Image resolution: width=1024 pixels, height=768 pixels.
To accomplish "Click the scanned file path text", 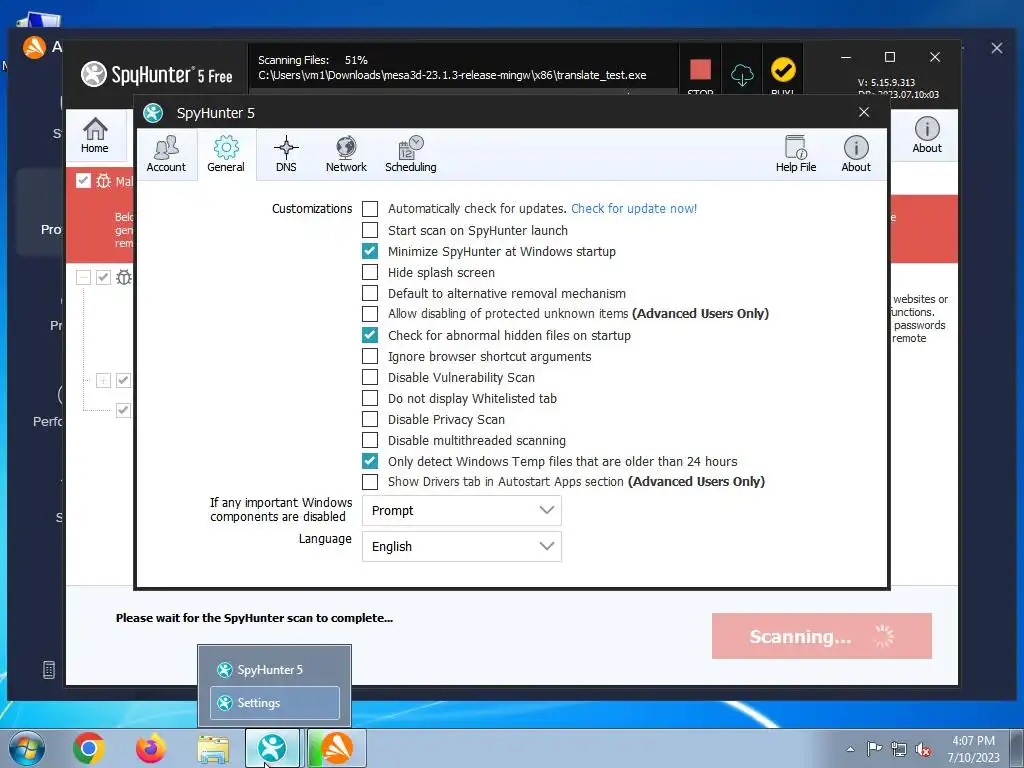I will 452,75.
